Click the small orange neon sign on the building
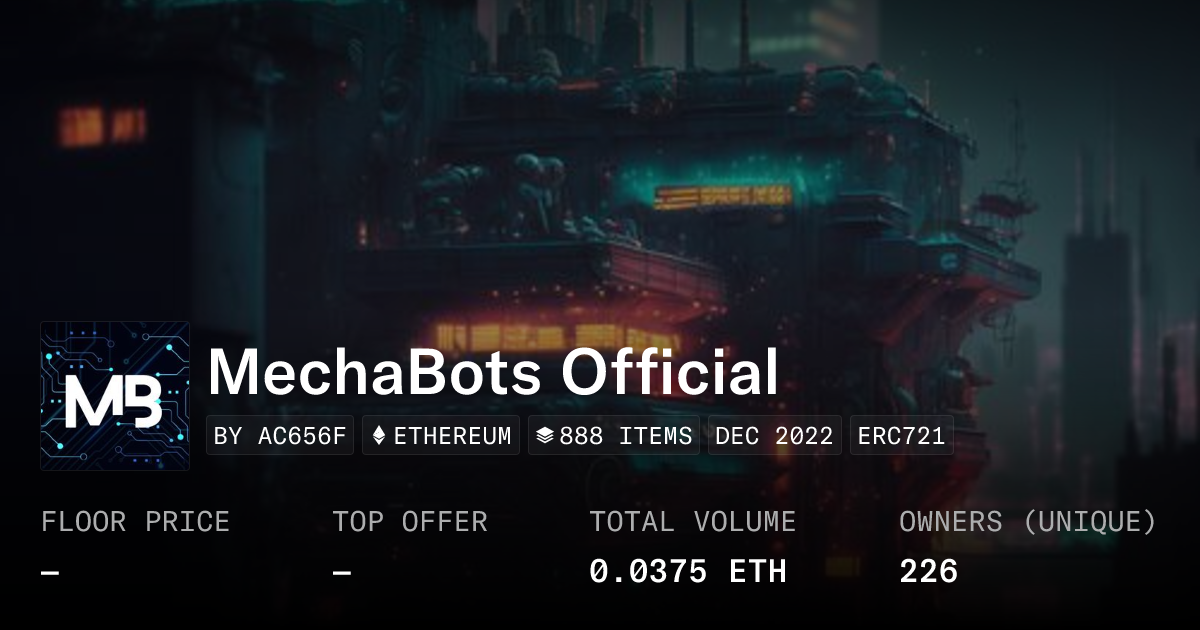Image resolution: width=1200 pixels, height=630 pixels. (722, 196)
